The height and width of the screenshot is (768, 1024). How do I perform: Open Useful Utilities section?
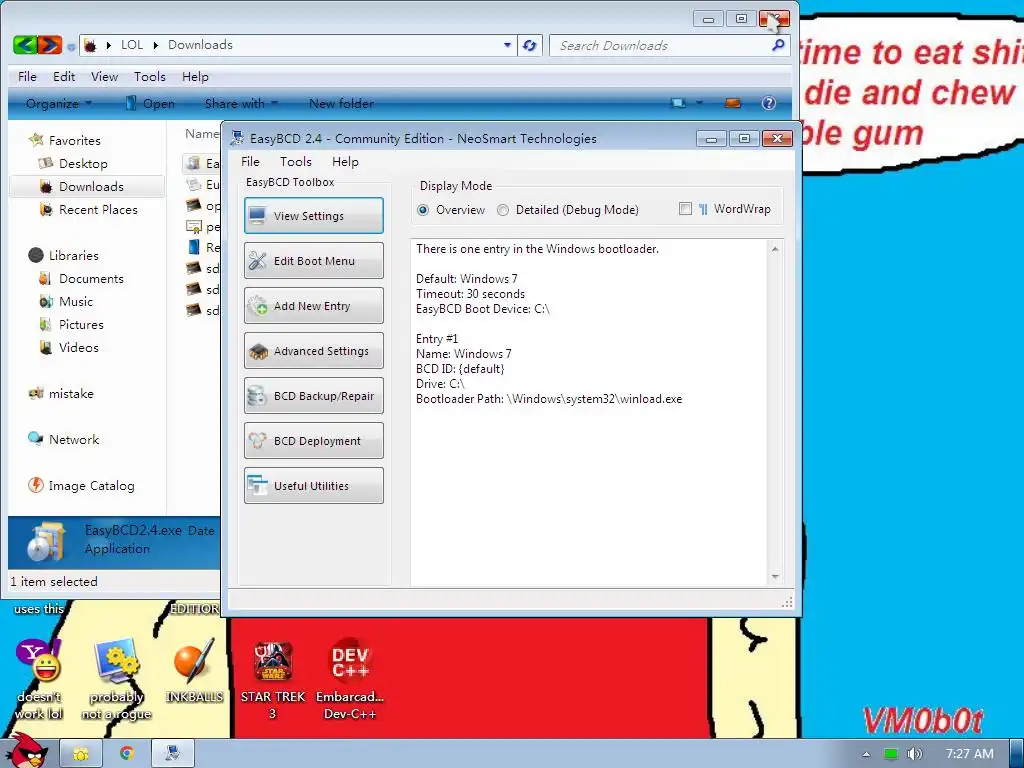point(313,486)
